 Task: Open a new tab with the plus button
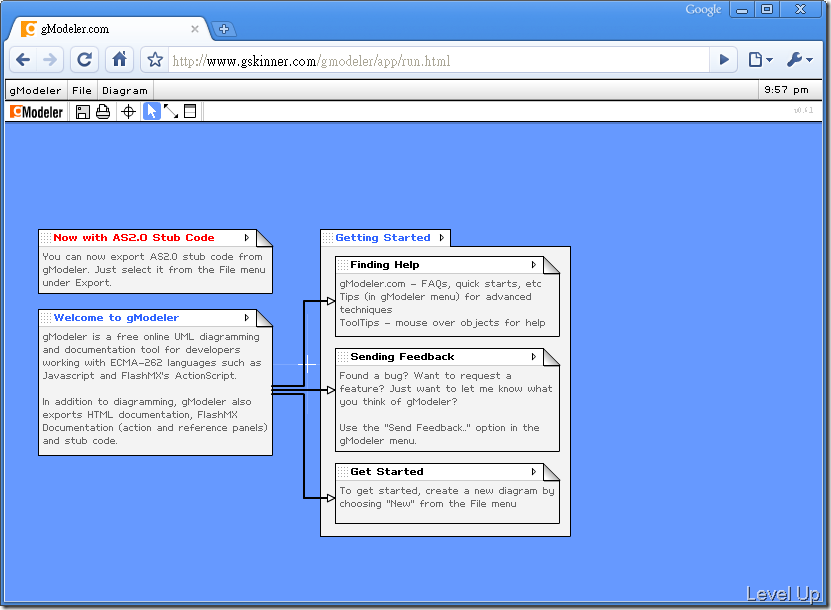click(224, 29)
